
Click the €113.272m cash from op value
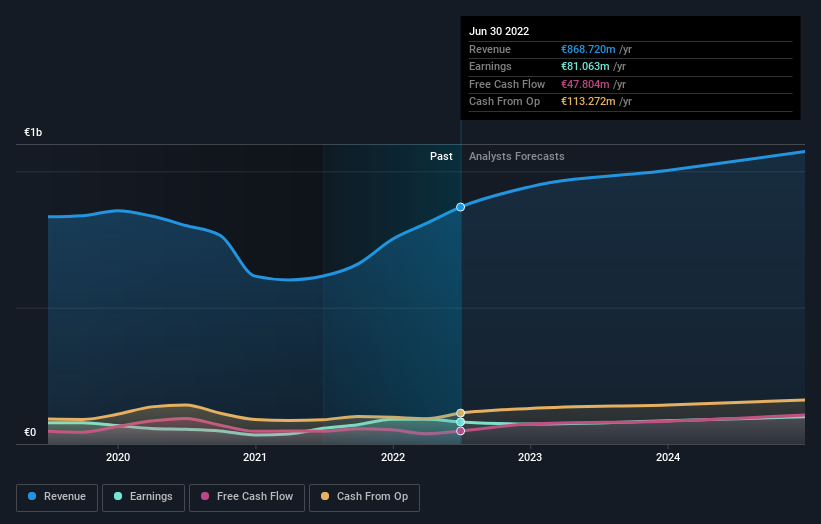point(588,102)
